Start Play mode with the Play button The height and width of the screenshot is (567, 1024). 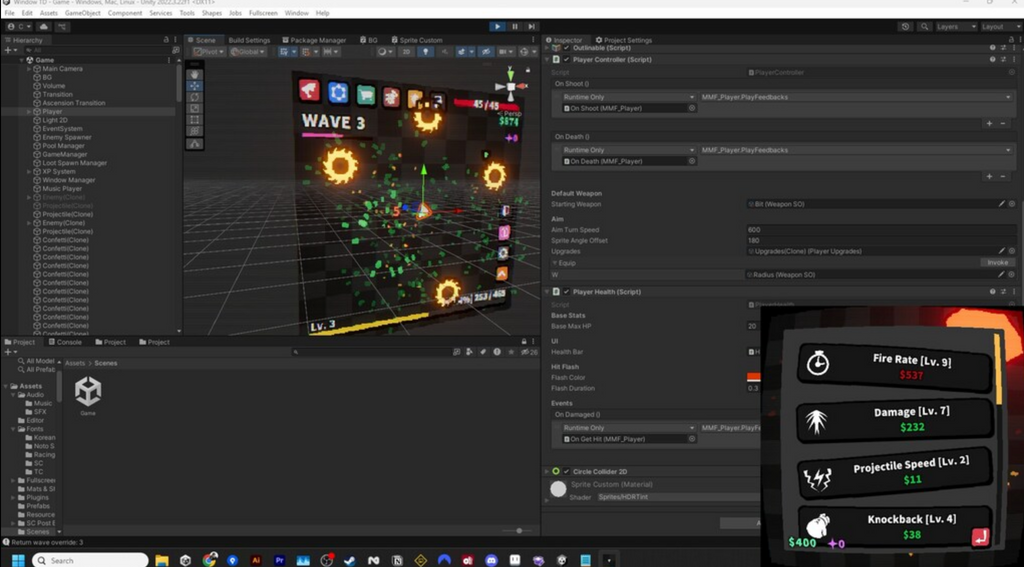(x=497, y=27)
